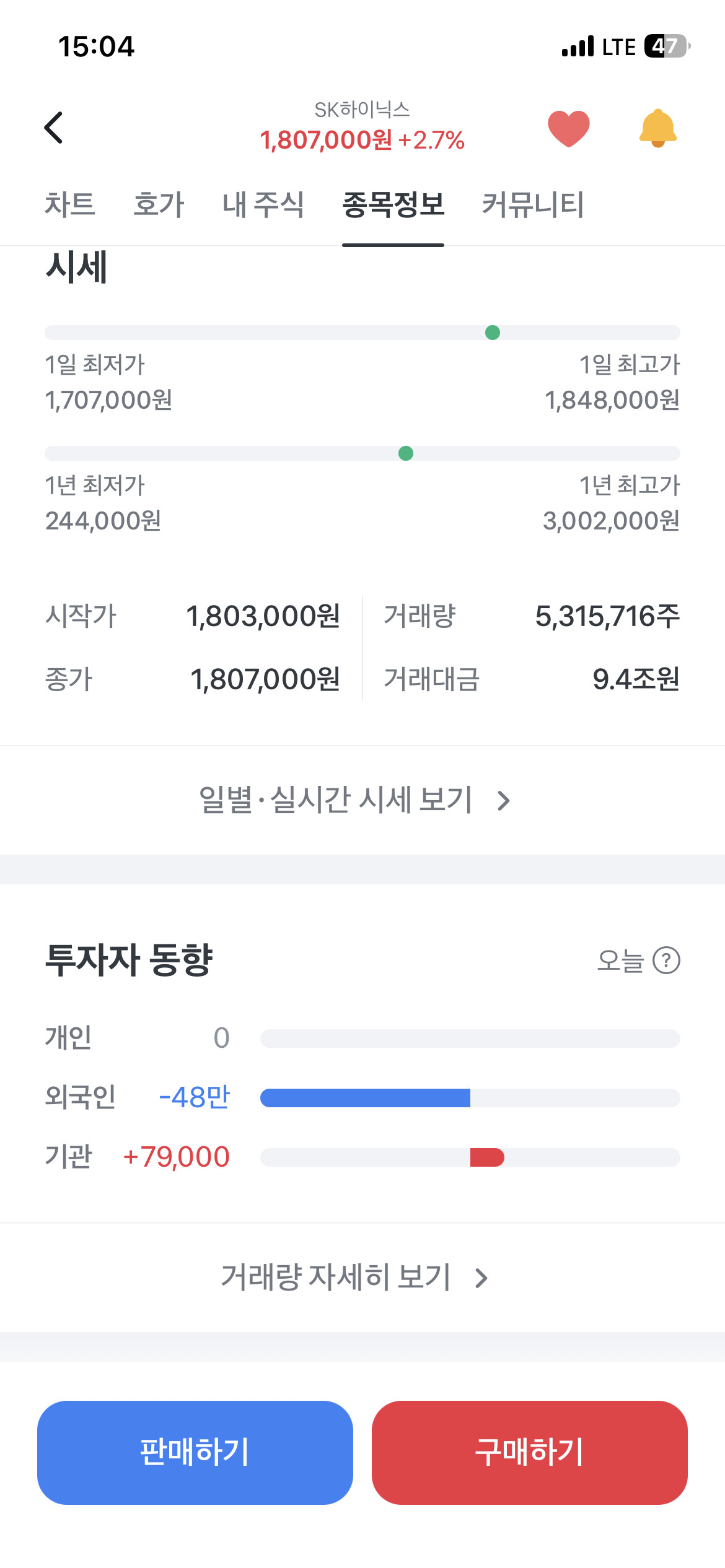Tap the back arrow icon
This screenshot has width=725, height=1568.
(x=54, y=128)
